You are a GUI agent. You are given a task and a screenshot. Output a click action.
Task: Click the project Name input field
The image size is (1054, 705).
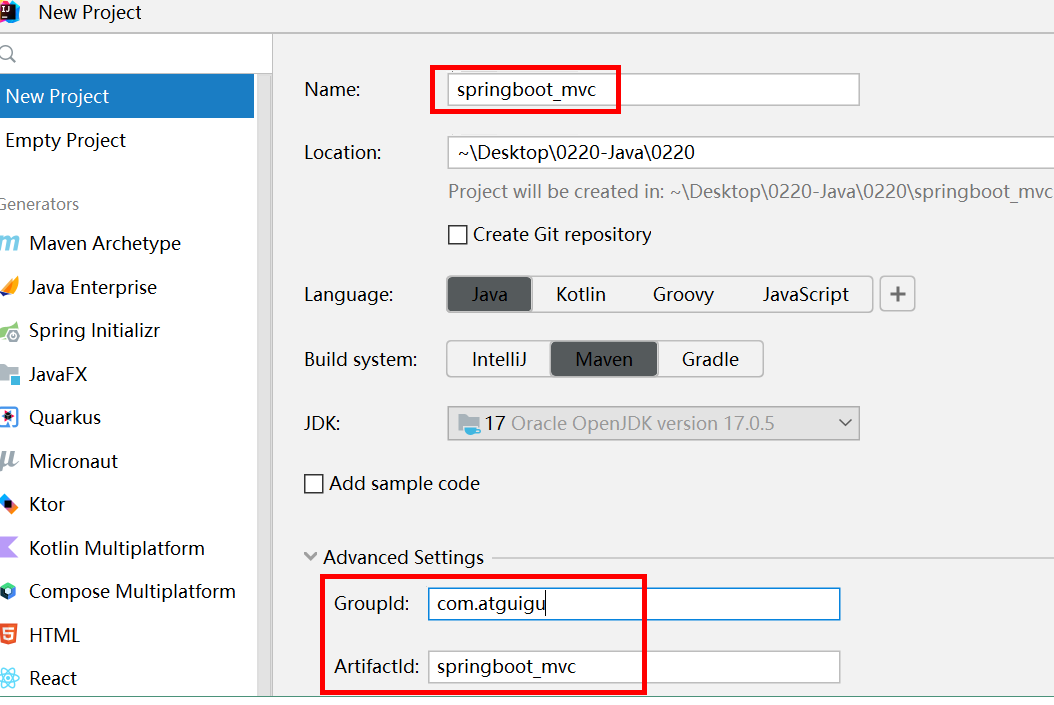[654, 90]
